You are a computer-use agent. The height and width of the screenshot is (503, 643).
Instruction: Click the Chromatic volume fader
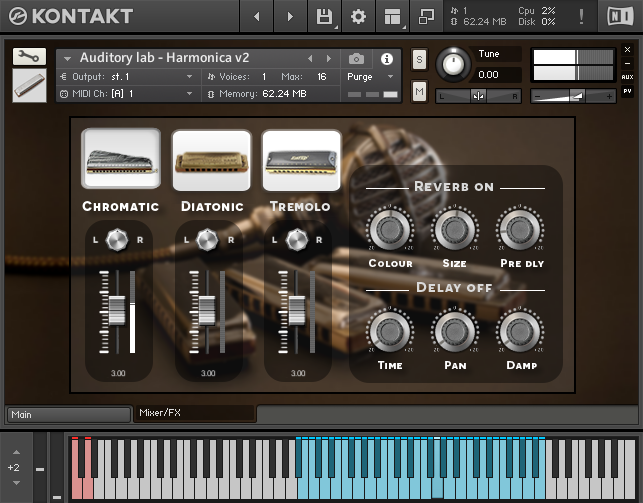click(x=117, y=310)
